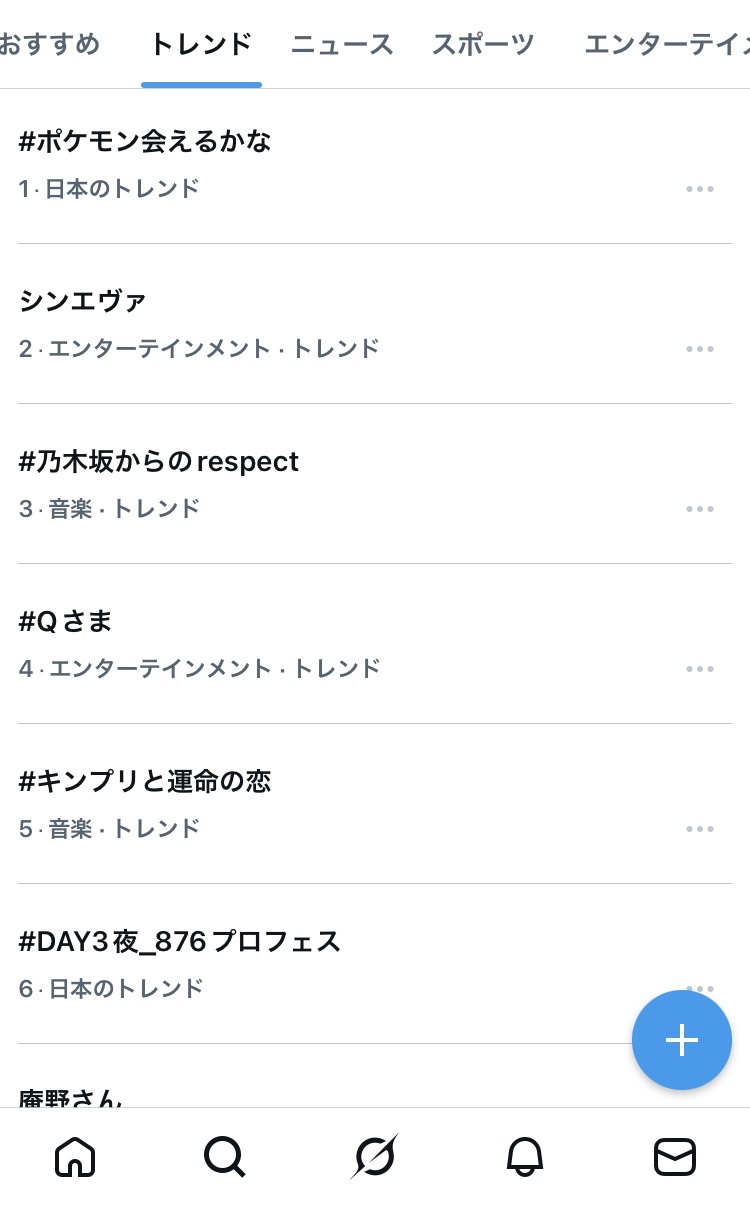This screenshot has height=1206, width=750.
Task: Open the slashed-circle icon in bottom bar
Action: click(375, 1157)
